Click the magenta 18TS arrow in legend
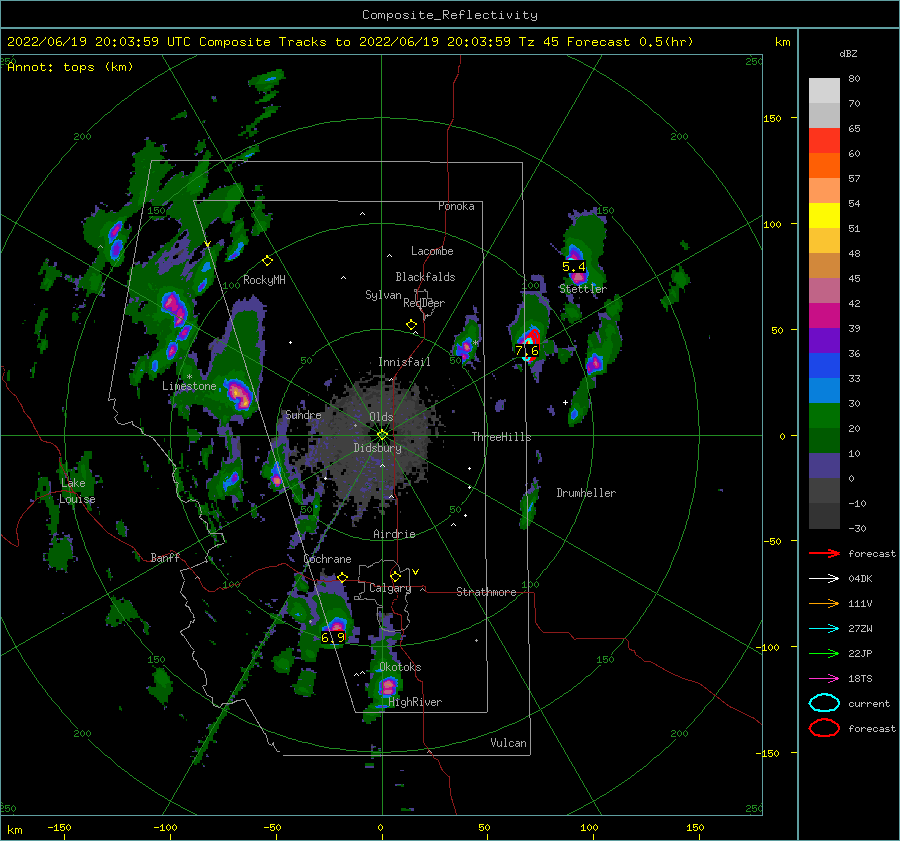The image size is (900, 841). (x=824, y=679)
